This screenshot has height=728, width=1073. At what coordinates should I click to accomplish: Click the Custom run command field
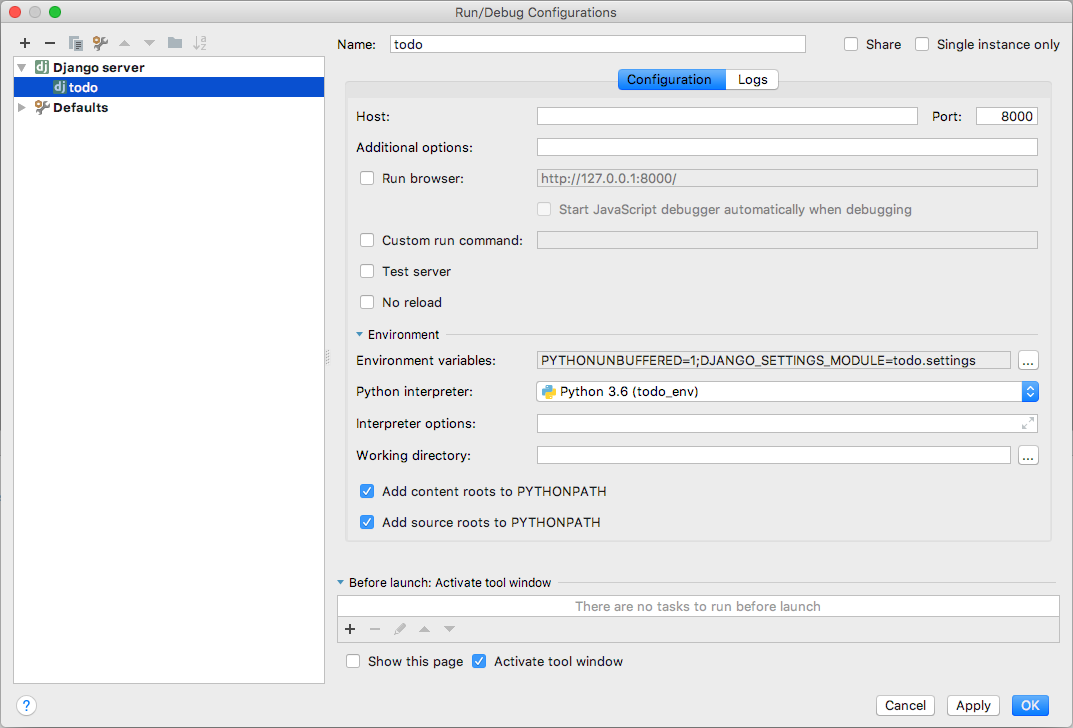click(x=787, y=240)
